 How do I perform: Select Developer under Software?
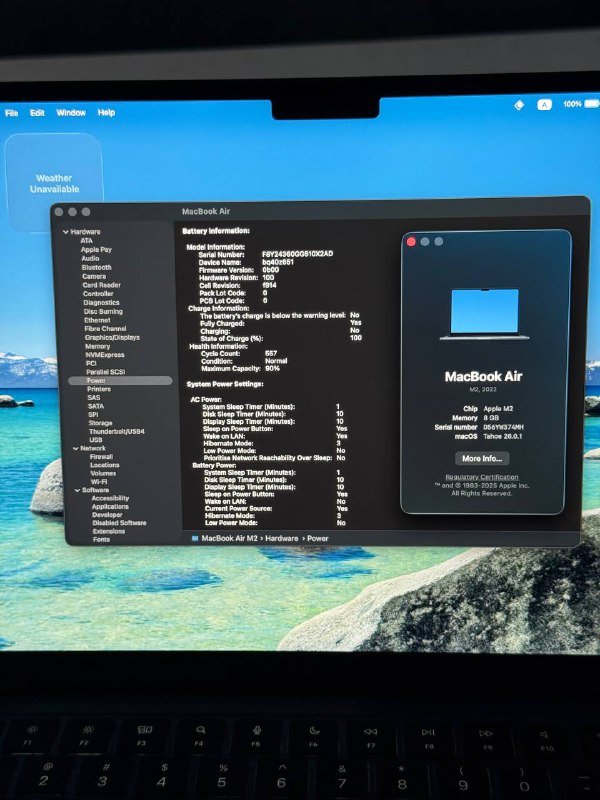tap(107, 515)
